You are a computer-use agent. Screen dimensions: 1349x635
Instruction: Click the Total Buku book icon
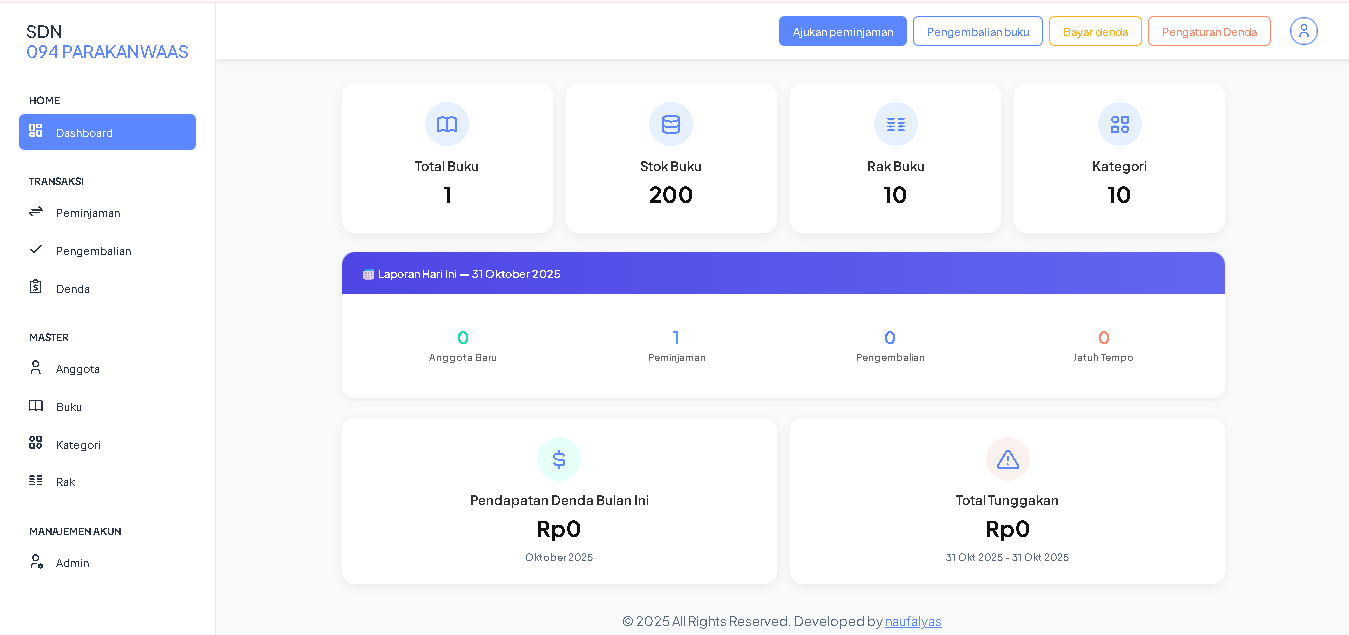coord(447,124)
